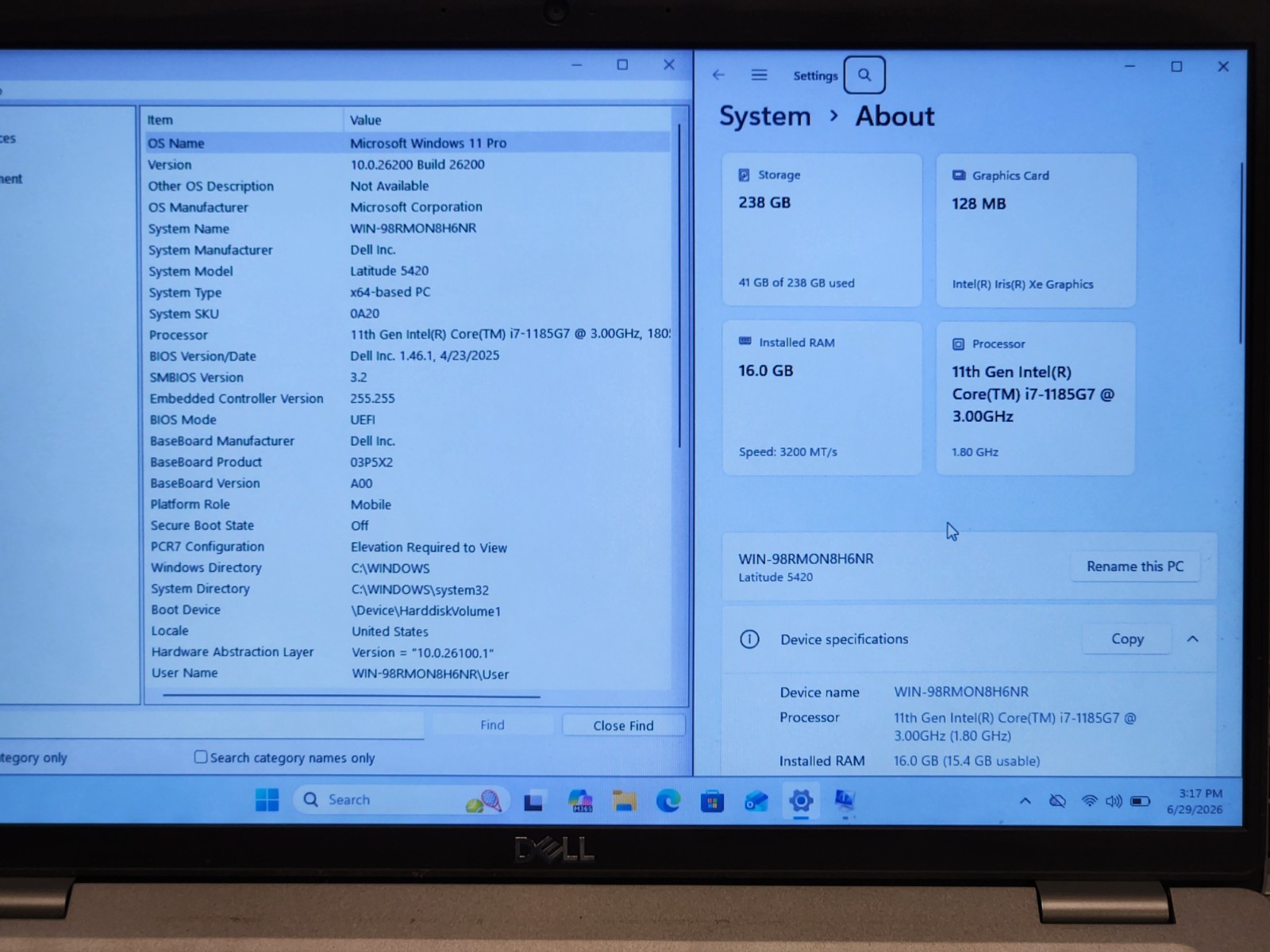This screenshot has height=952, width=1270.
Task: Click System in the Settings breadcrumb
Action: [764, 116]
